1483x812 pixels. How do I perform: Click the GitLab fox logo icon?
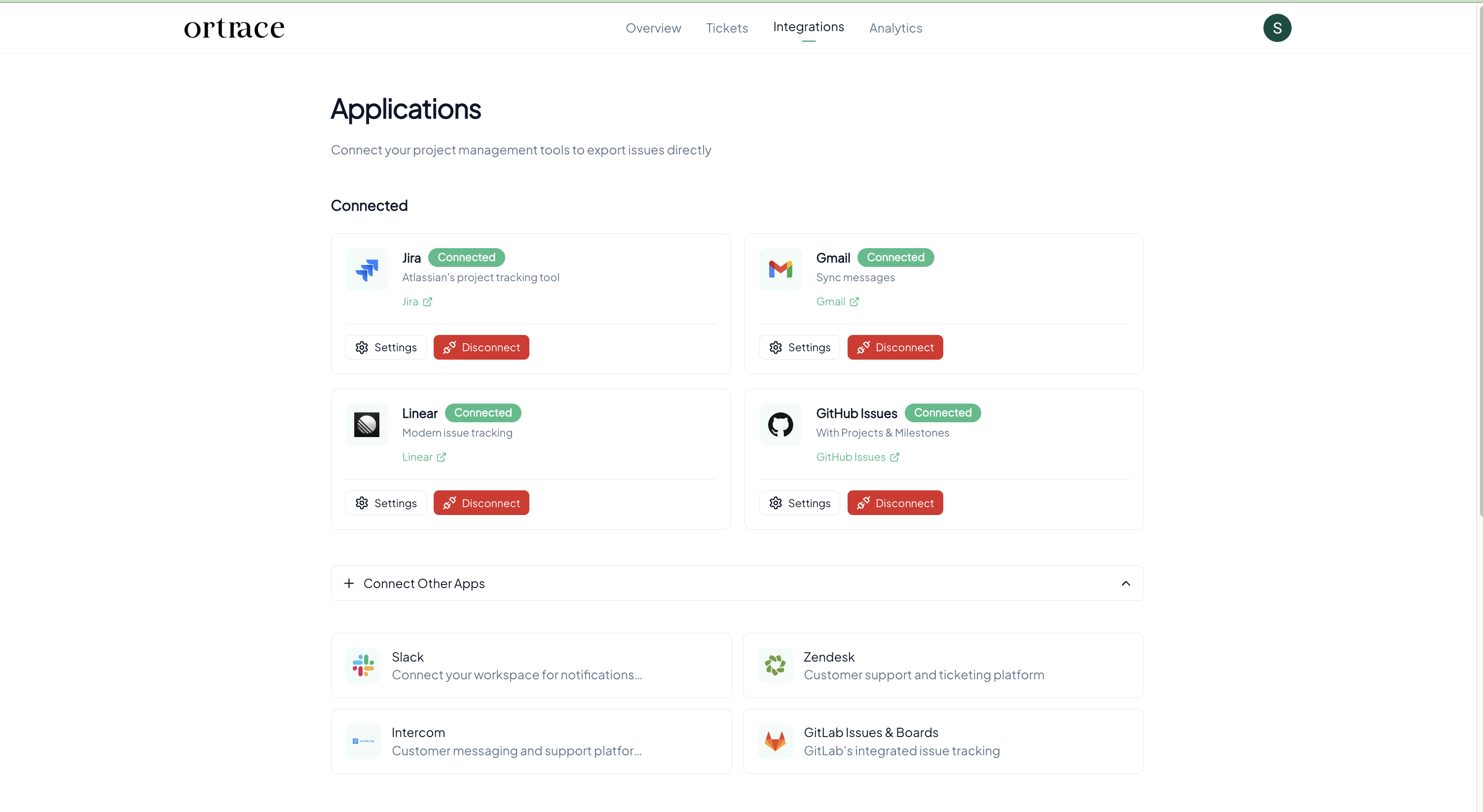pyautogui.click(x=775, y=741)
